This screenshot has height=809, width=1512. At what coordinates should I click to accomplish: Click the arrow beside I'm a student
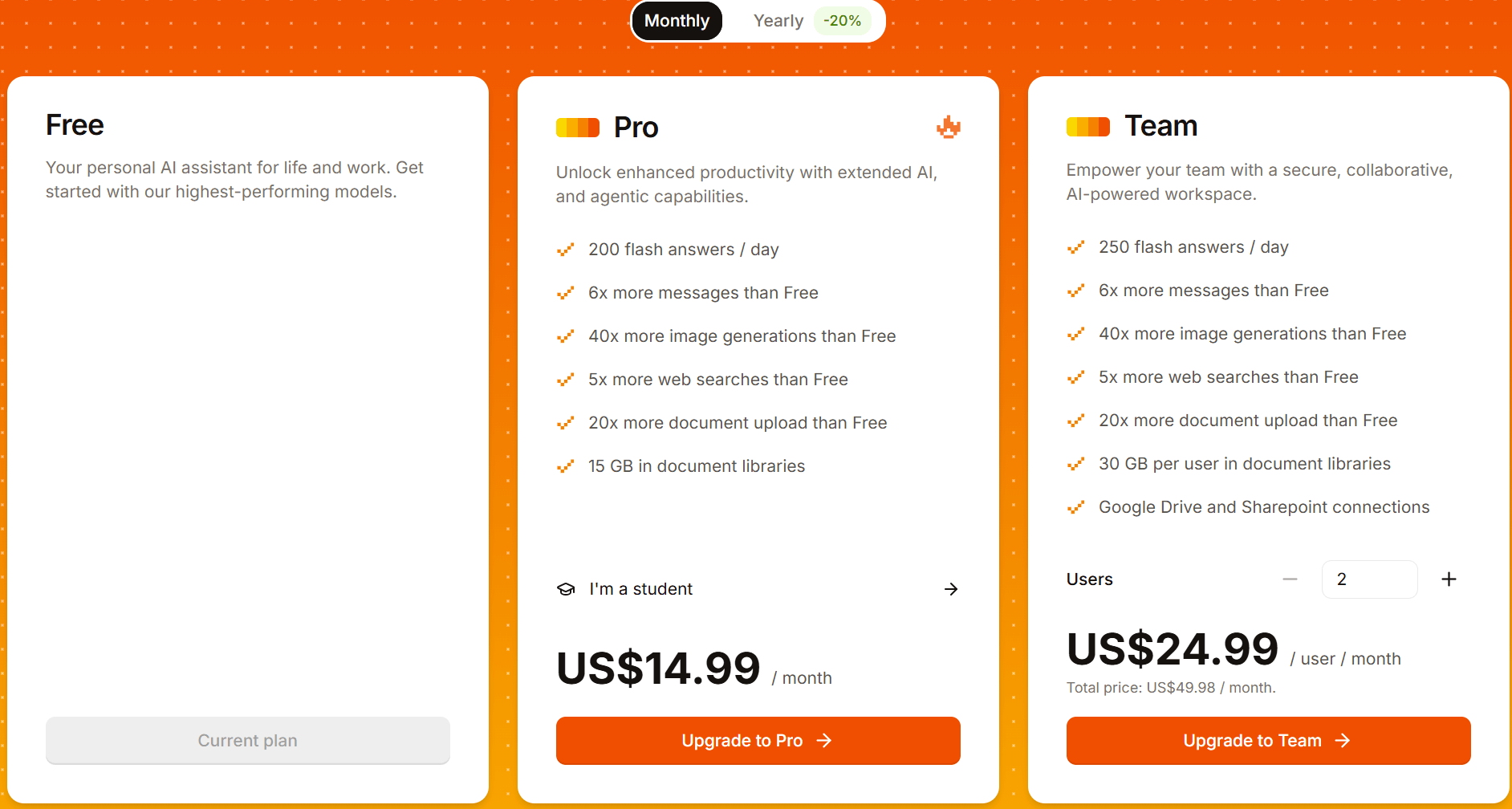click(x=951, y=589)
